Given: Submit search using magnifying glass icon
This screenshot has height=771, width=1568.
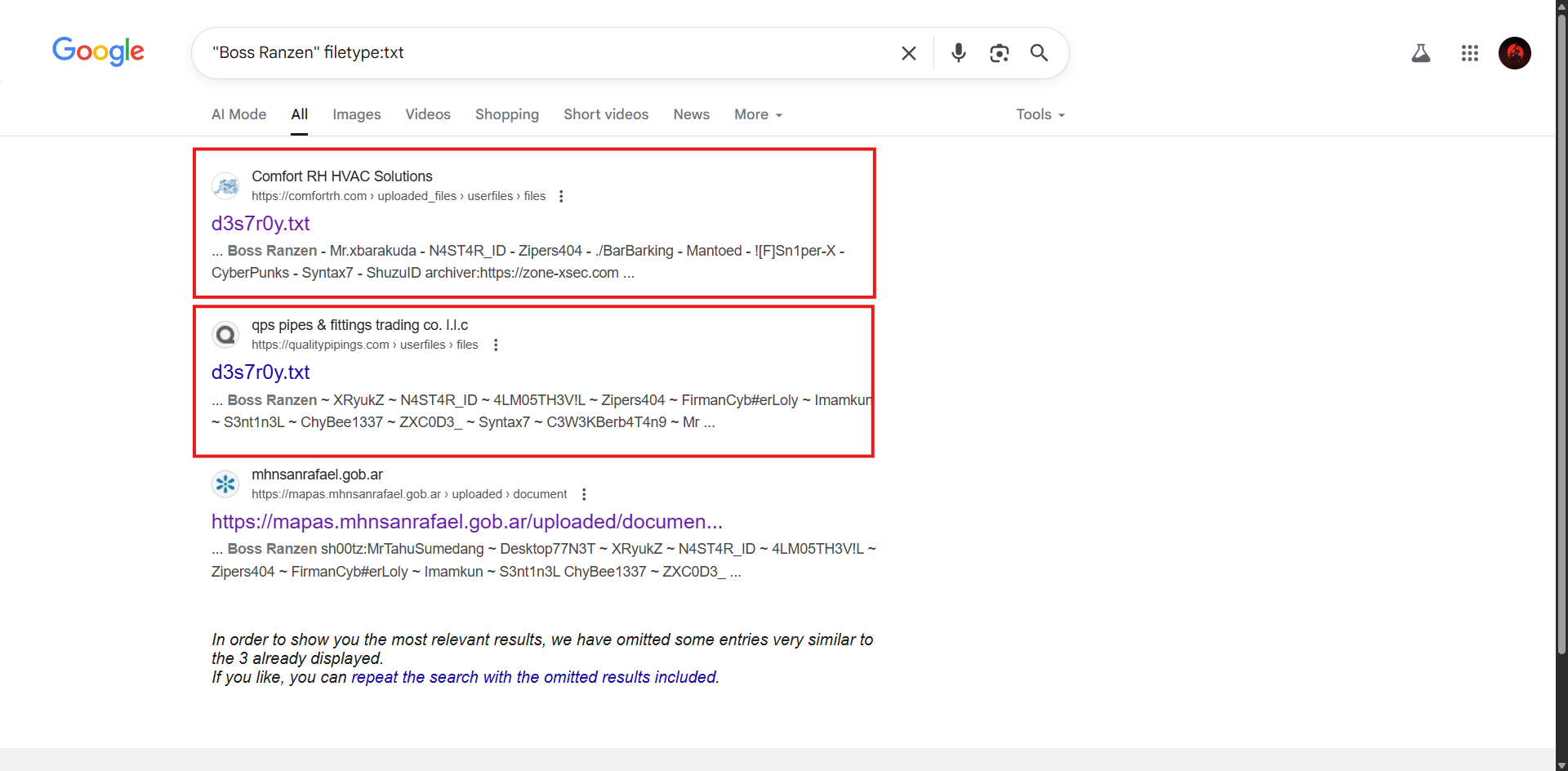Looking at the screenshot, I should pyautogui.click(x=1039, y=53).
